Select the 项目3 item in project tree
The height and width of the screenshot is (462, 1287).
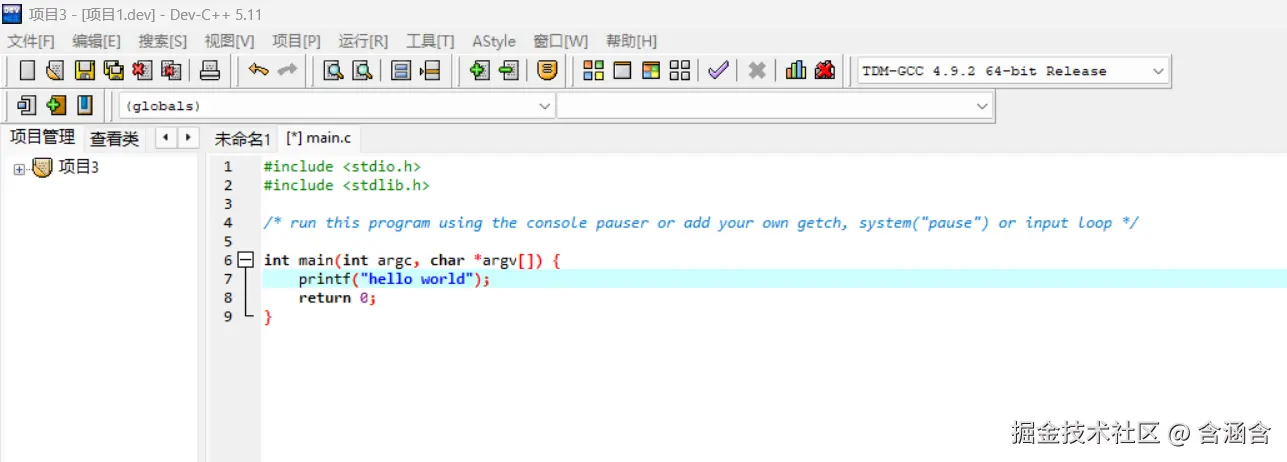pos(79,168)
